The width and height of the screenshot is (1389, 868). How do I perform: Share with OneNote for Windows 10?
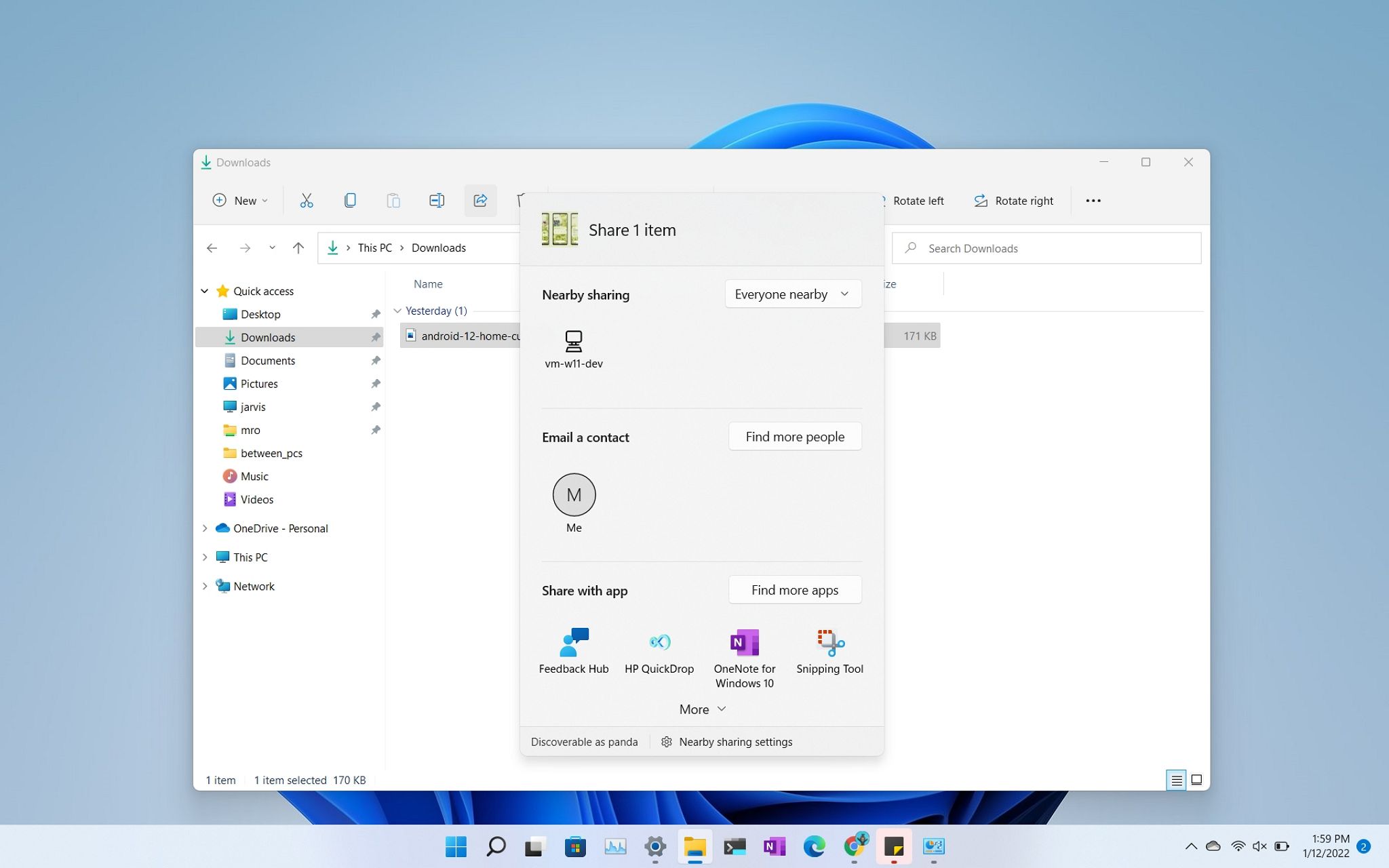[745, 658]
